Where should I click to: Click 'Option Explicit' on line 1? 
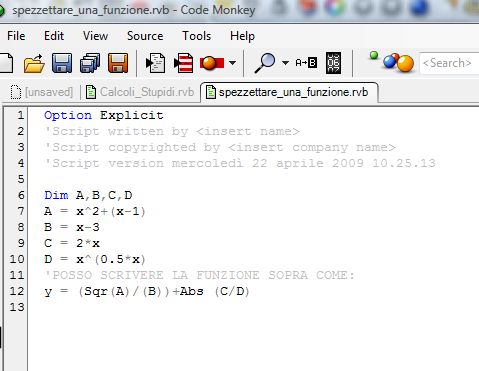click(104, 115)
